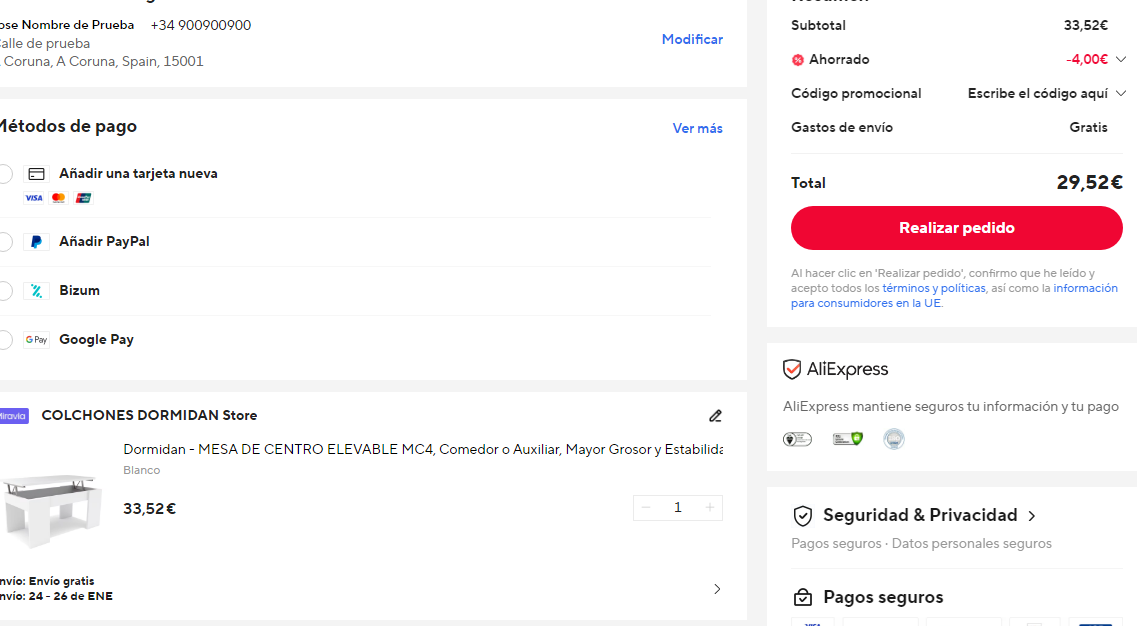Image resolution: width=1137 pixels, height=626 pixels.
Task: Click the total amount 29,52€
Action: (x=1089, y=182)
